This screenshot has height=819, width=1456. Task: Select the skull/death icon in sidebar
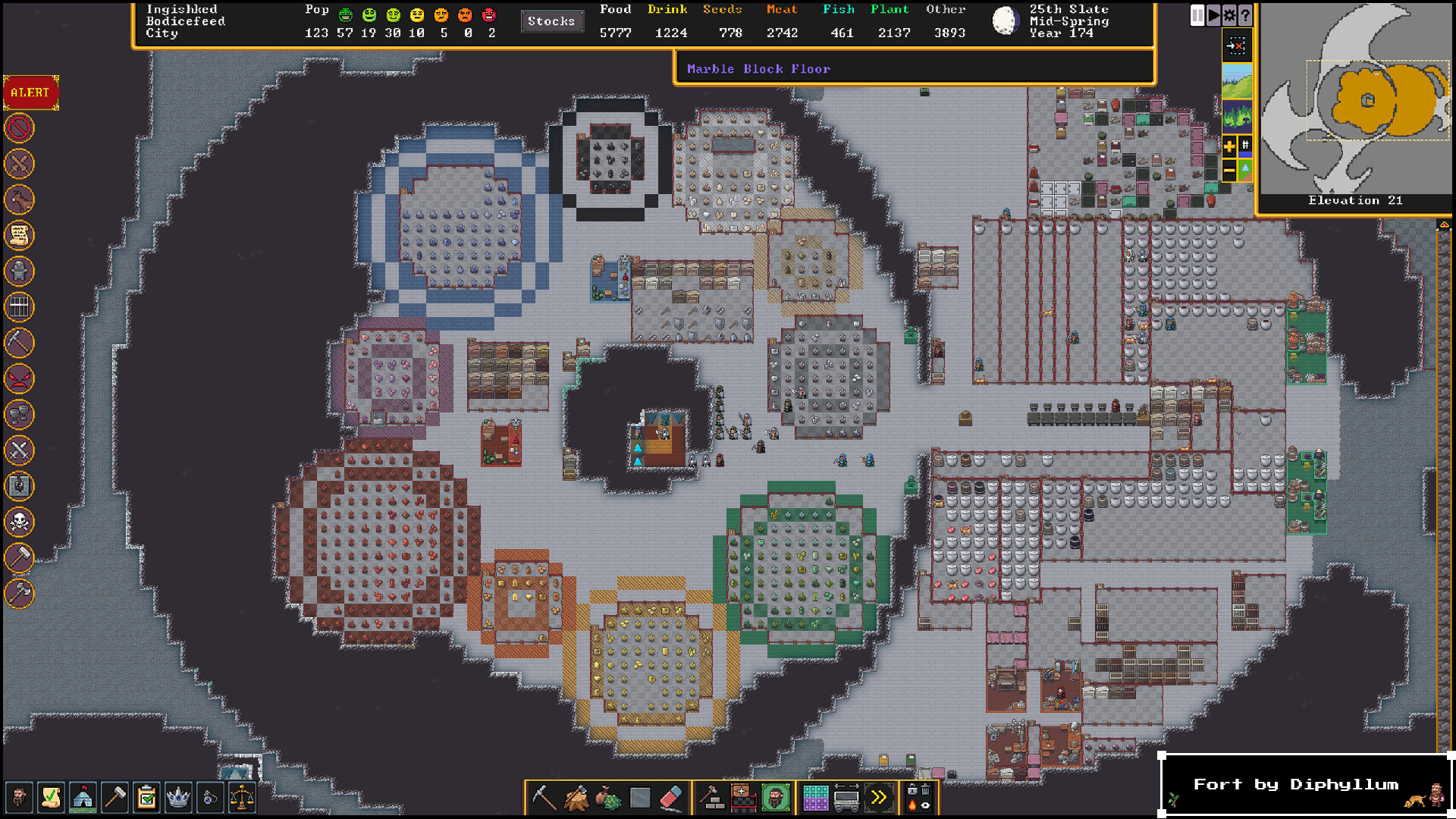20,520
